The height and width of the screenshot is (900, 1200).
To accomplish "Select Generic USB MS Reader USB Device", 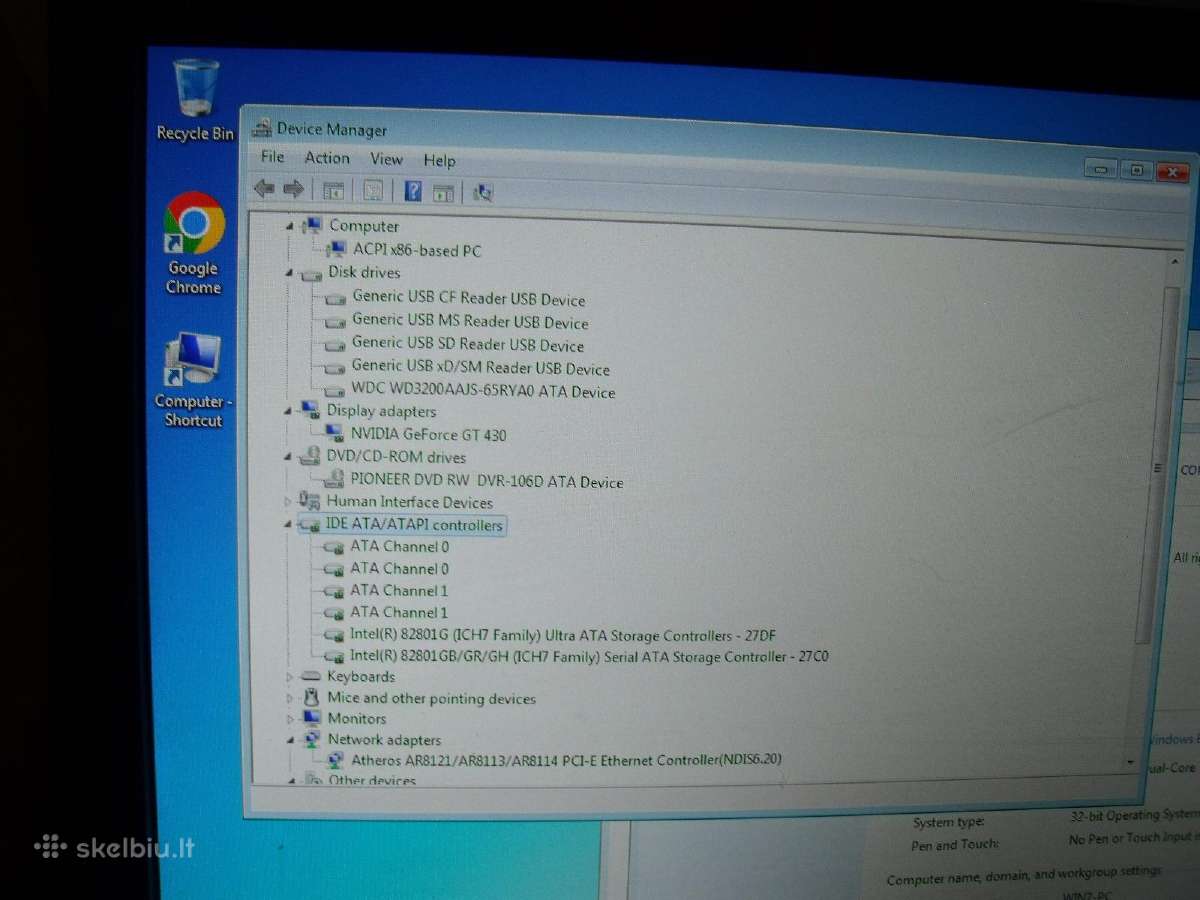I will pyautogui.click(x=470, y=322).
